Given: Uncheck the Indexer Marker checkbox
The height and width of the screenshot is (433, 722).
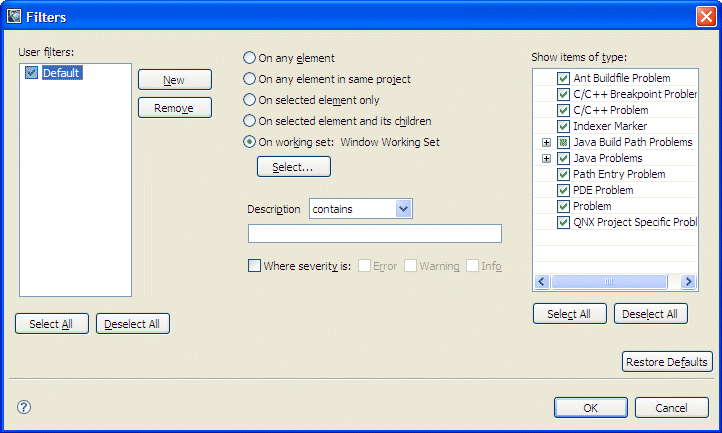Looking at the screenshot, I should (x=564, y=126).
